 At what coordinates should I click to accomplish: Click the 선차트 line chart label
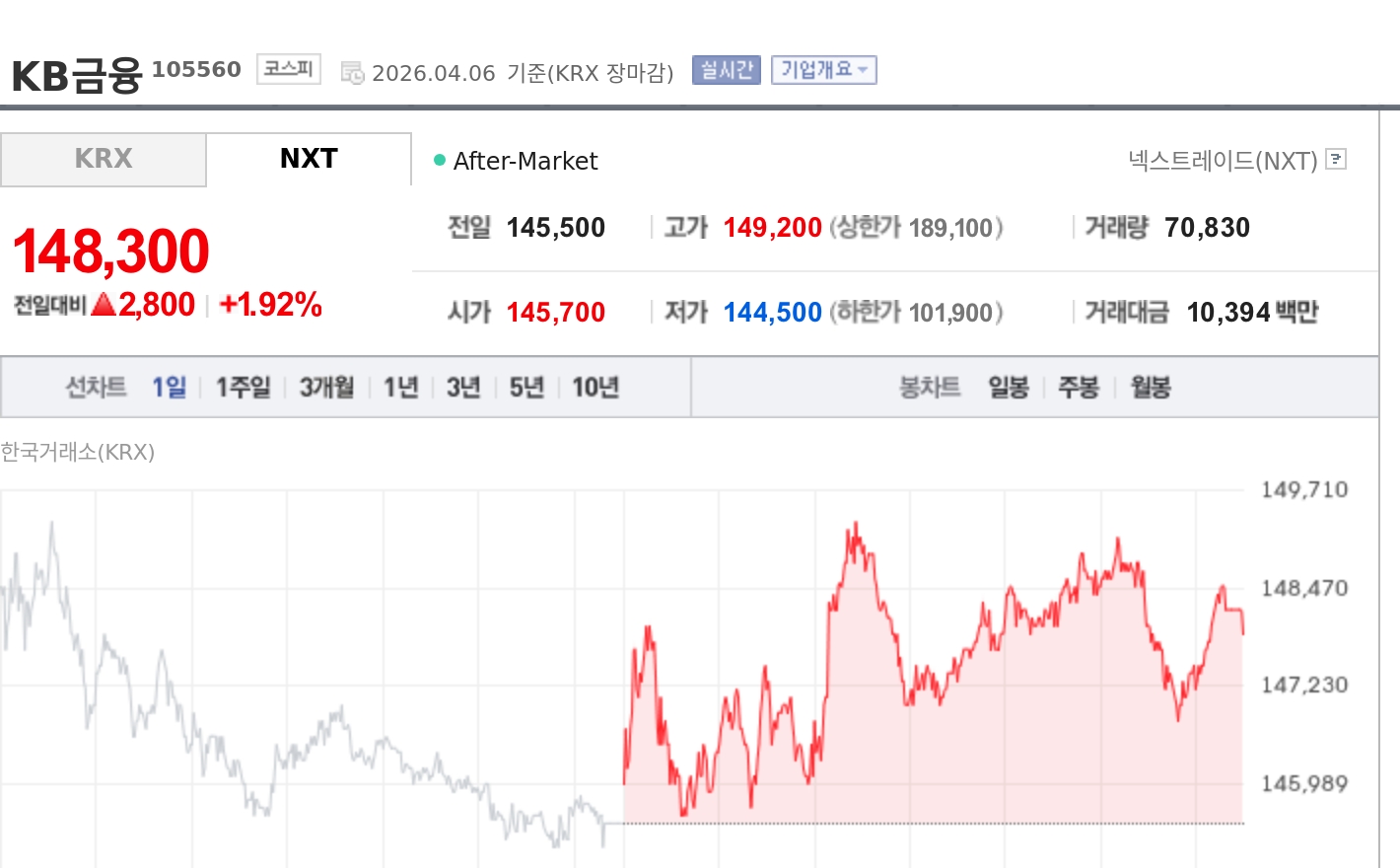(x=96, y=387)
